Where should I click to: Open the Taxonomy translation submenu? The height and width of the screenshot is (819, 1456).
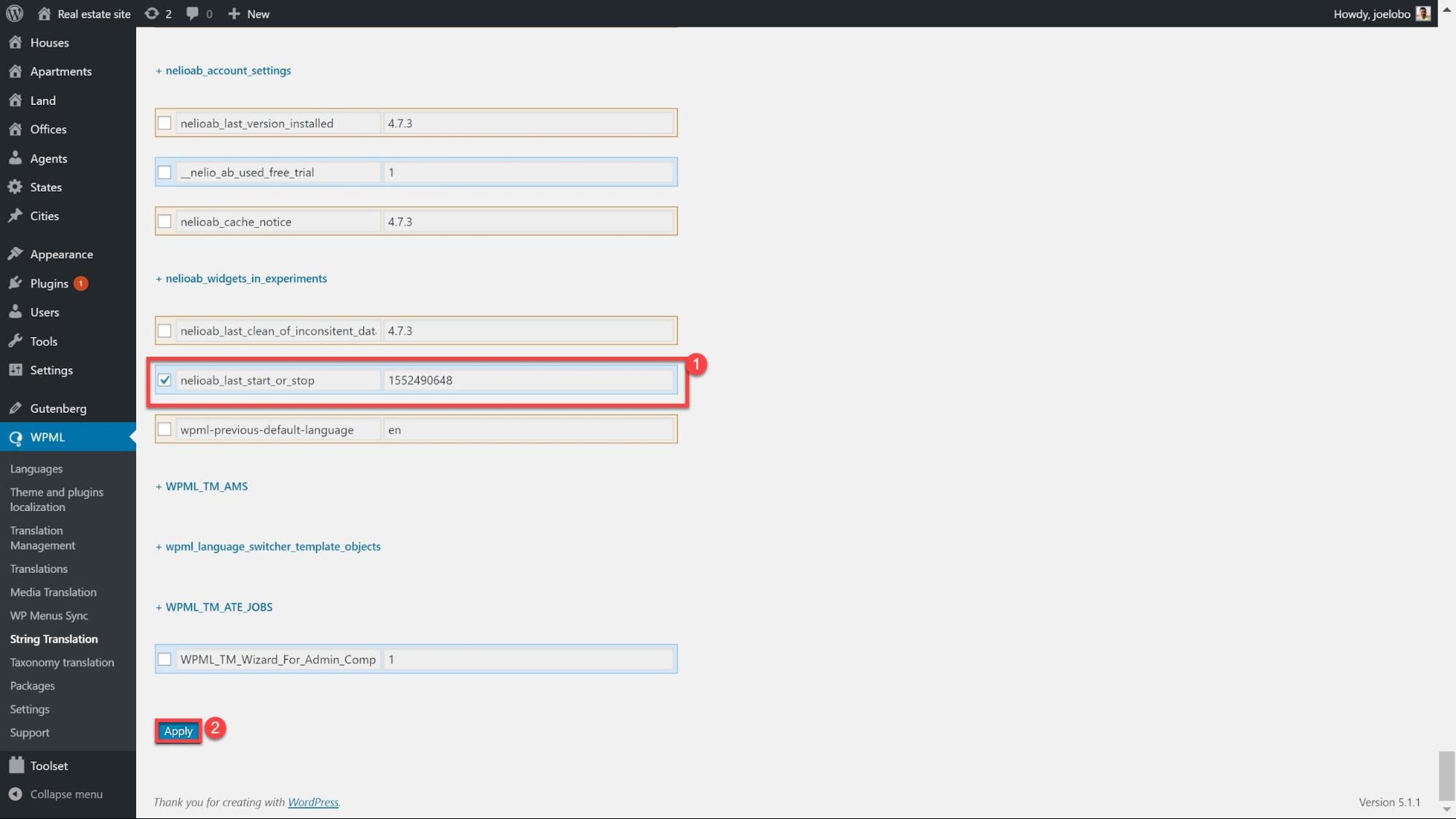pyautogui.click(x=62, y=662)
